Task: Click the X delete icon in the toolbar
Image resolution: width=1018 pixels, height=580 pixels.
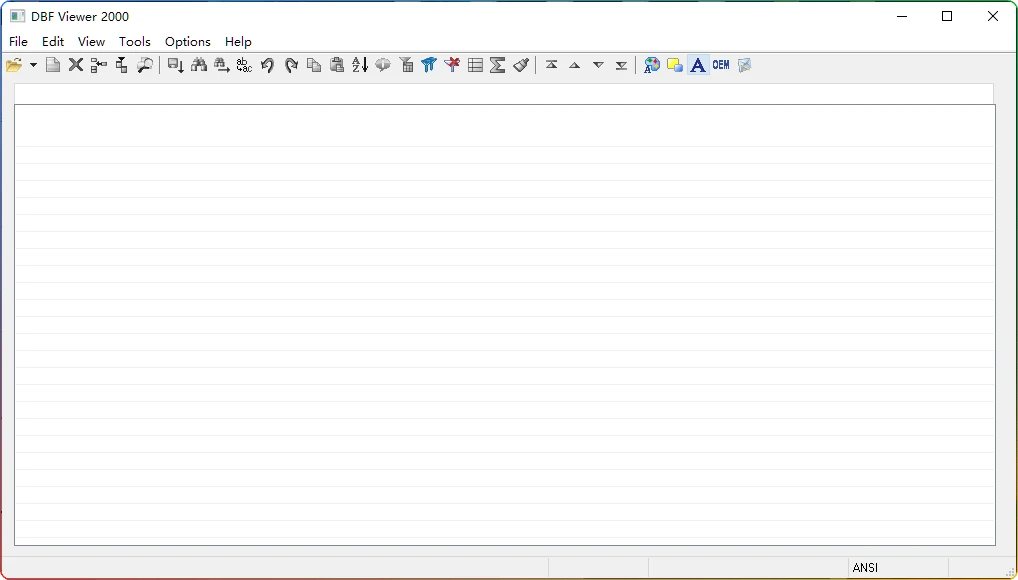Action: (x=76, y=65)
